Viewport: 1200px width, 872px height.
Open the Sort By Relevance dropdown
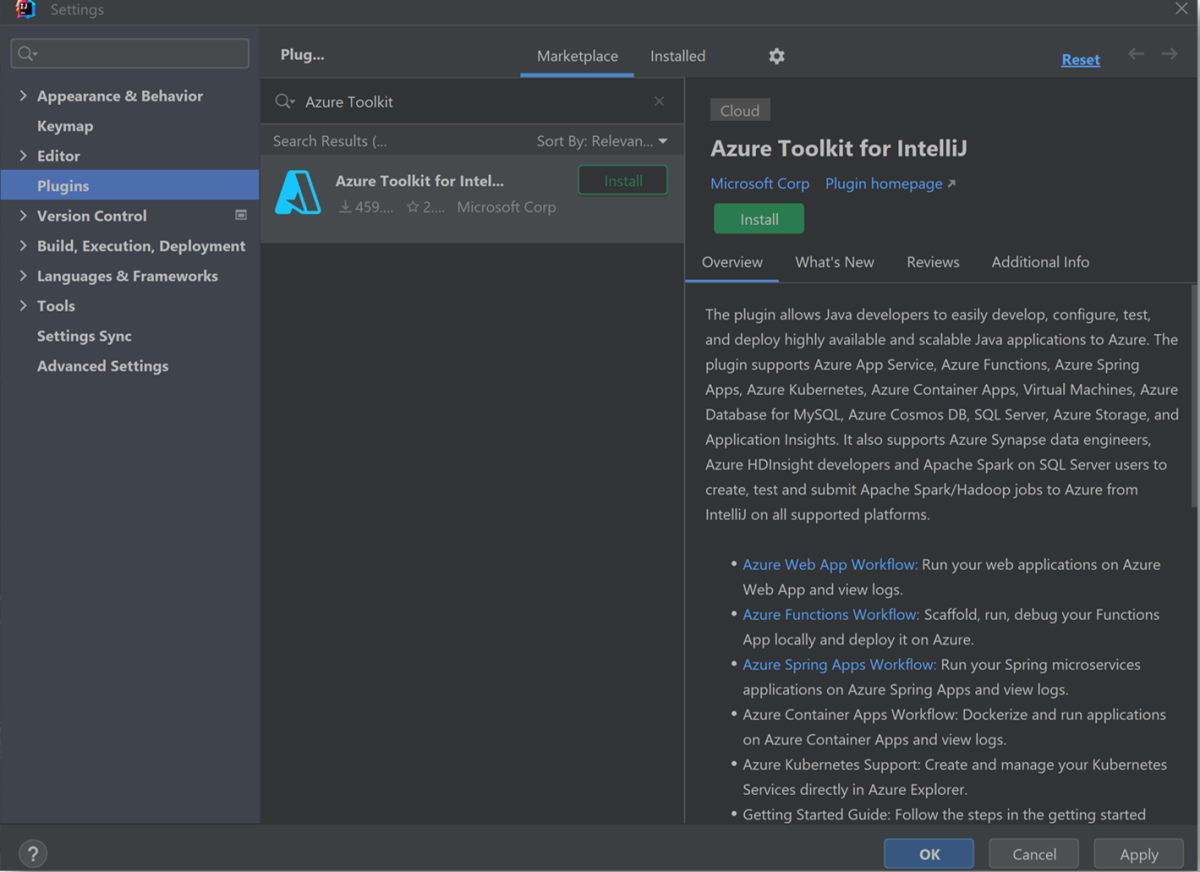pyautogui.click(x=602, y=140)
